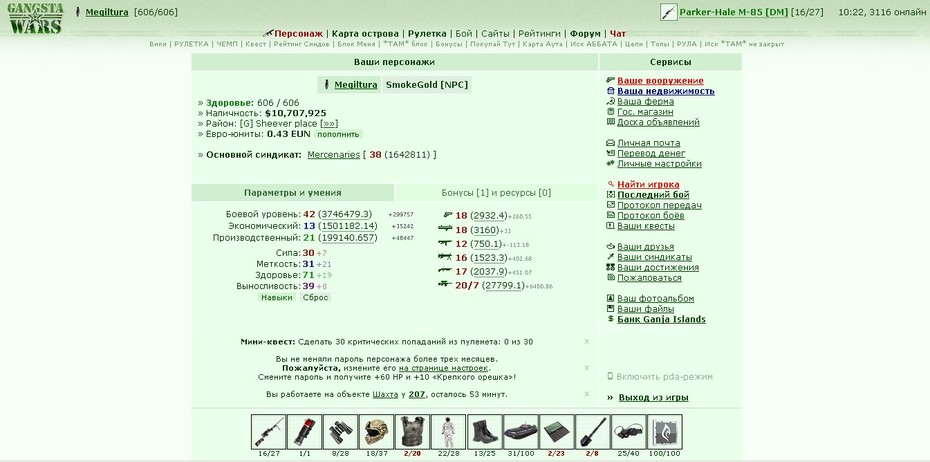Viewport: 930px width, 462px height.
Task: Select the laptop item 2/23
Action: pos(556,432)
